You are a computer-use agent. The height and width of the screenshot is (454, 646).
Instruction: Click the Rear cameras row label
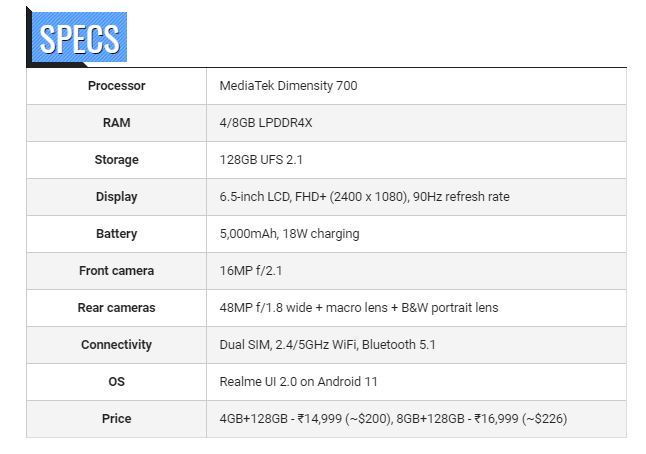[116, 308]
